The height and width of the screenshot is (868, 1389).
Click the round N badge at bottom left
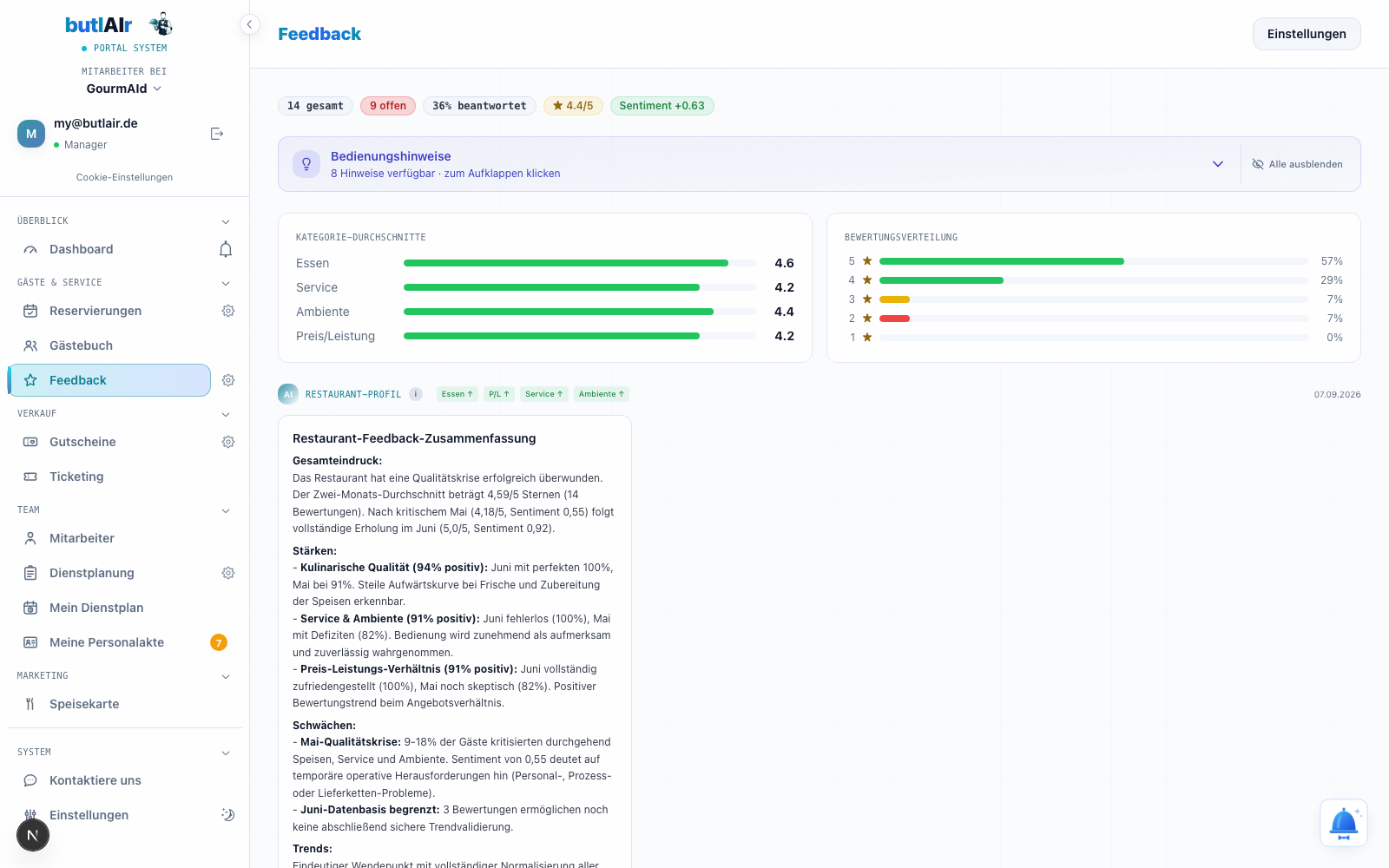pos(33,835)
